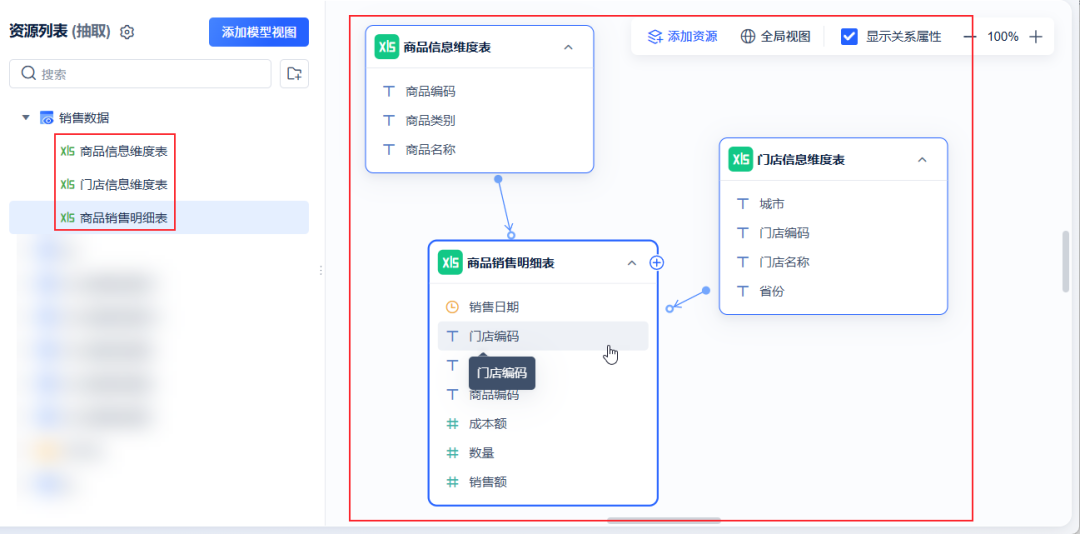Select 门店信息维度表 in resource list

click(114, 185)
